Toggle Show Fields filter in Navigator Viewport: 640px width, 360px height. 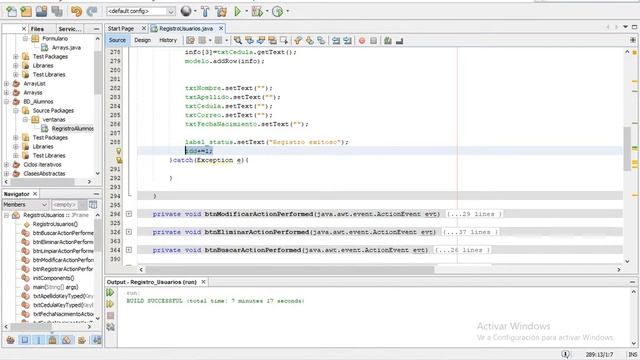[x=25, y=340]
